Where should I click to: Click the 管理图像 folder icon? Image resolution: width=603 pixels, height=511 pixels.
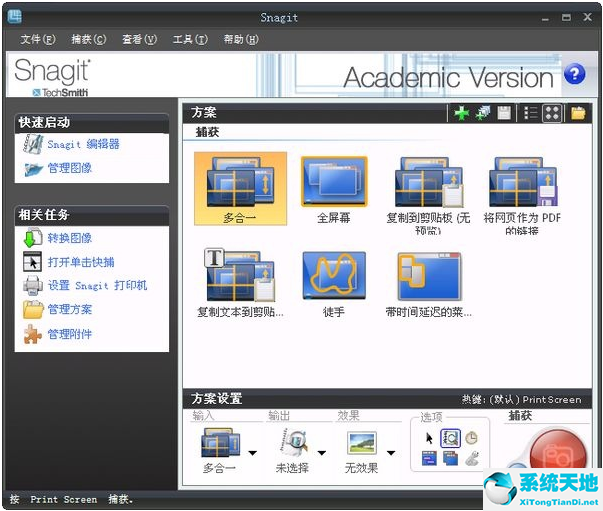(x=33, y=169)
